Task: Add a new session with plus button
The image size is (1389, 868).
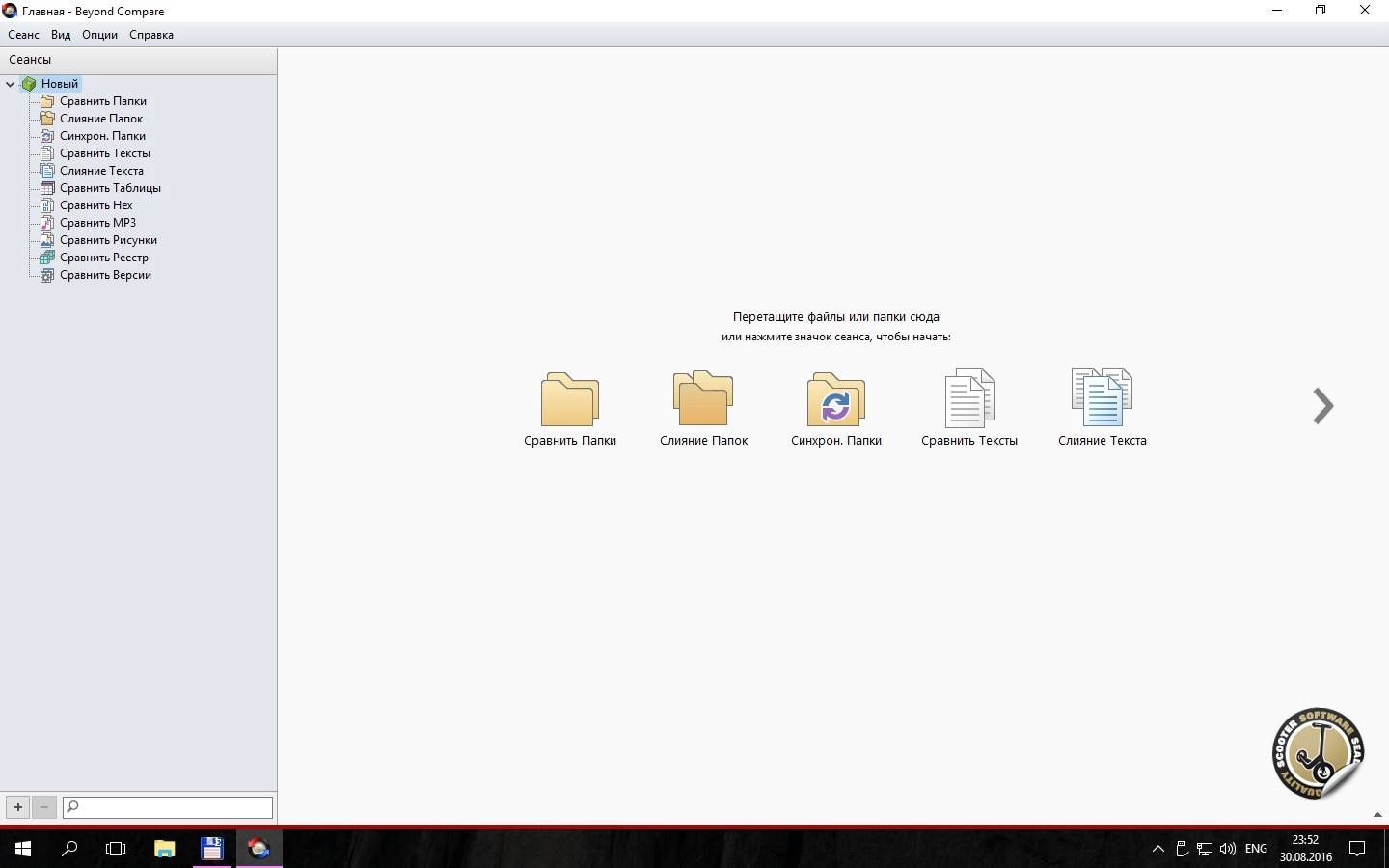Action: (x=18, y=807)
